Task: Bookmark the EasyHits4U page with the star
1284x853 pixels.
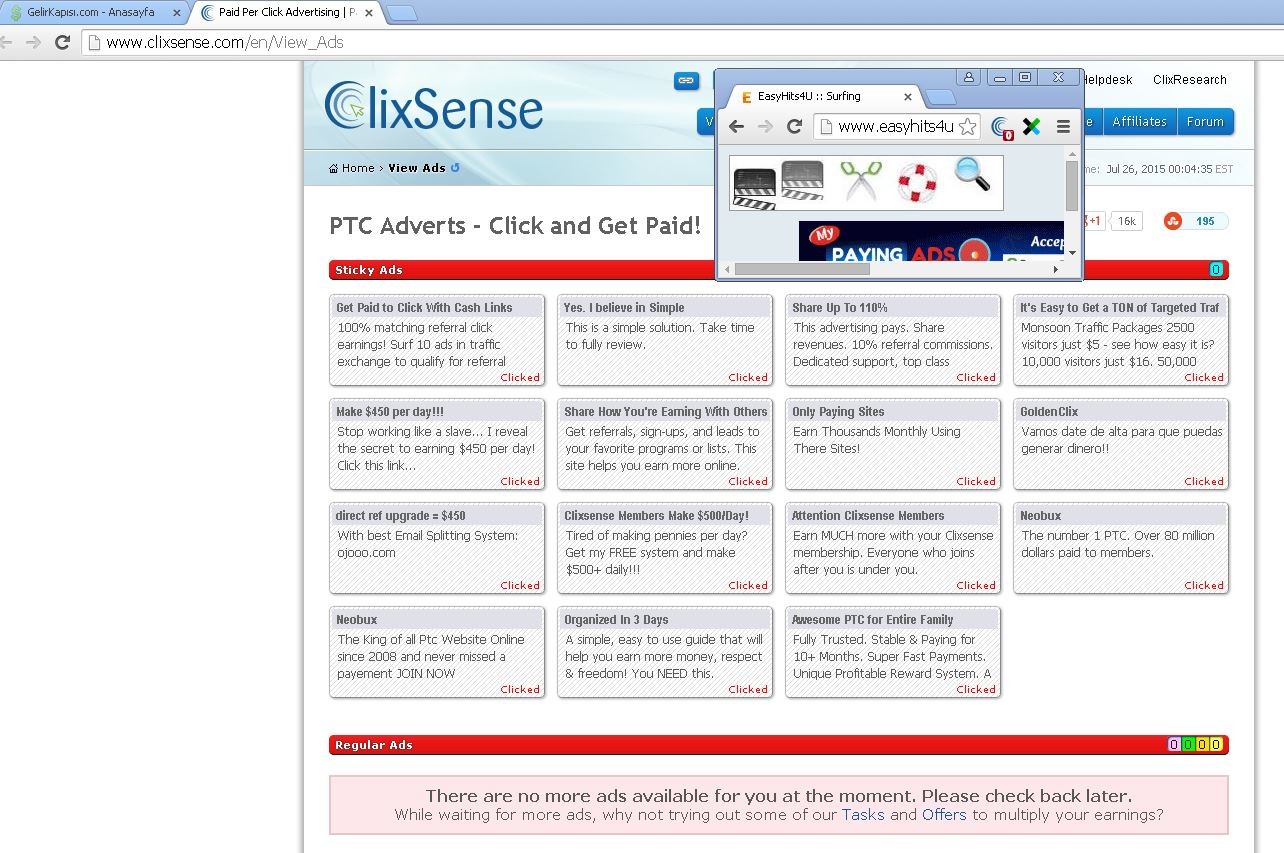Action: pyautogui.click(x=967, y=126)
